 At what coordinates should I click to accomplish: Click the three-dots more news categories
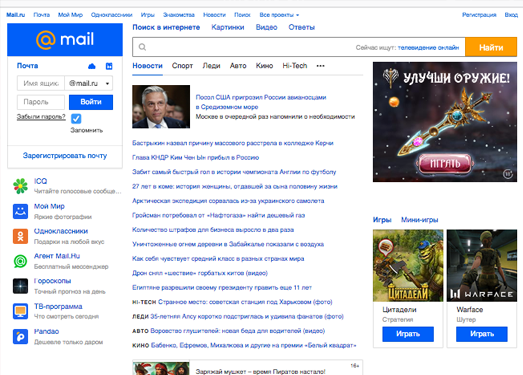(x=321, y=66)
